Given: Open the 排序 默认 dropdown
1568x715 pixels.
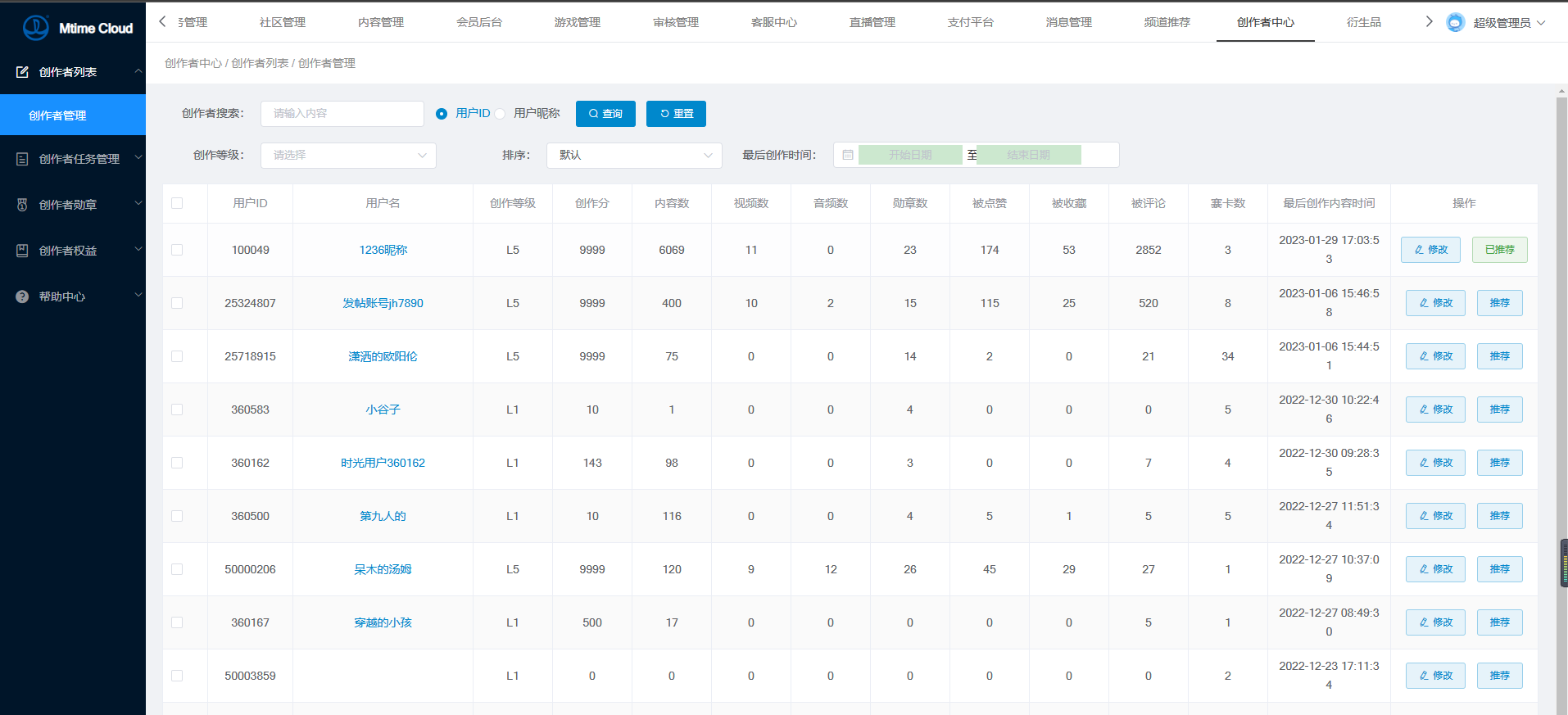Looking at the screenshot, I should [x=634, y=155].
